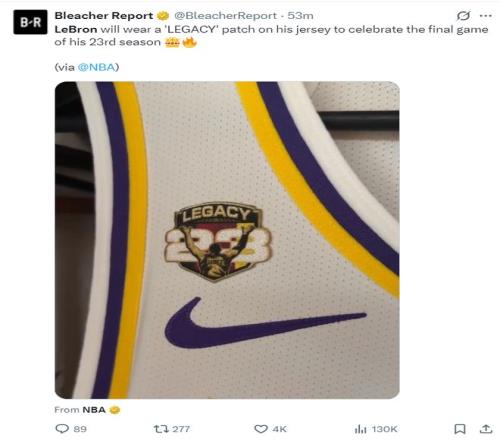This screenshot has width=500, height=440.
Task: Click the gold verified badge beside Bleacher Report
Action: coord(163,16)
